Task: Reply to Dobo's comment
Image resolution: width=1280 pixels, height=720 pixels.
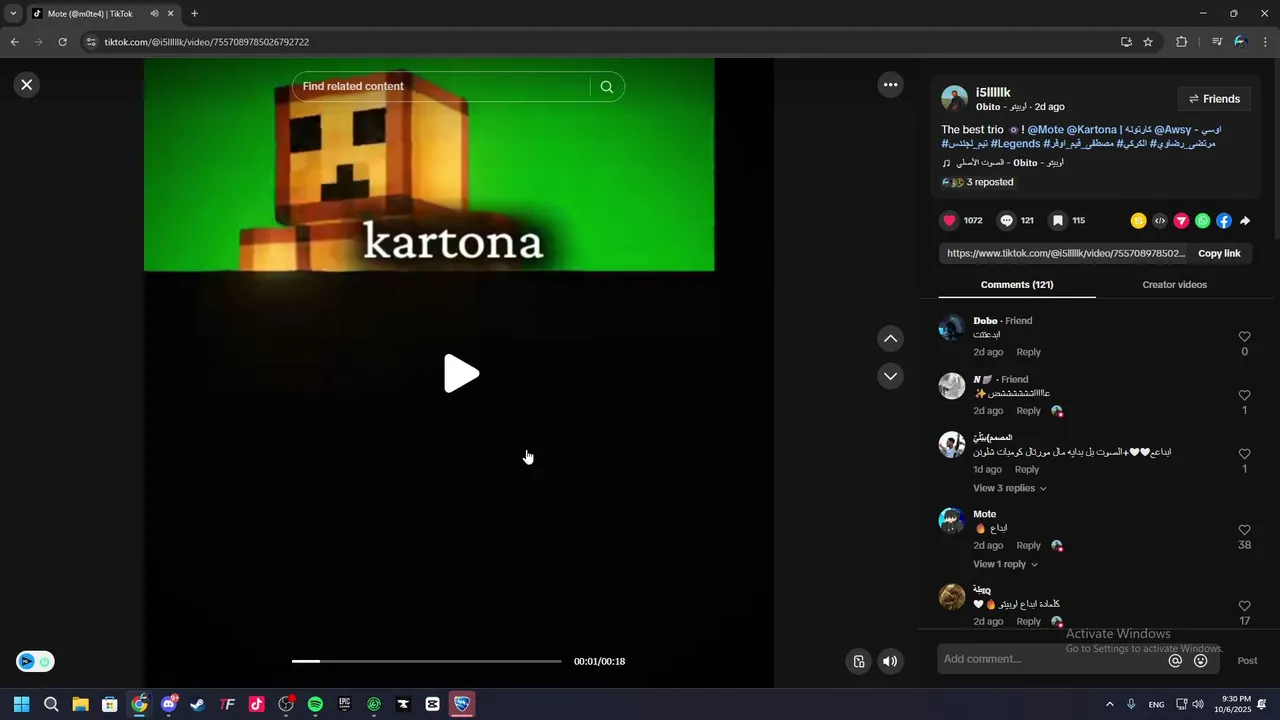Action: coord(1028,352)
